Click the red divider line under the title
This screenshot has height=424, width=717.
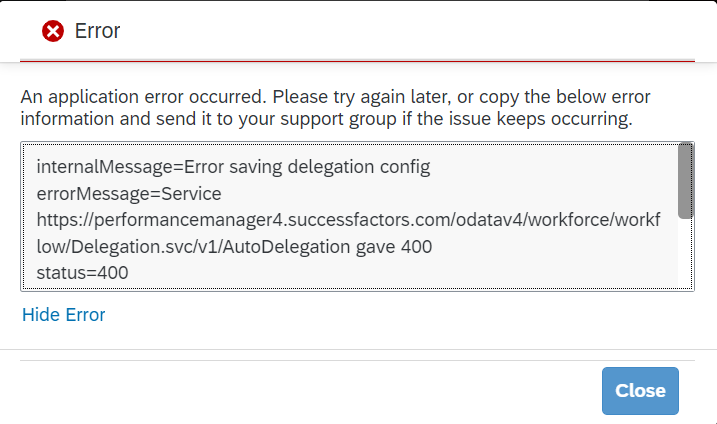[x=357, y=61]
